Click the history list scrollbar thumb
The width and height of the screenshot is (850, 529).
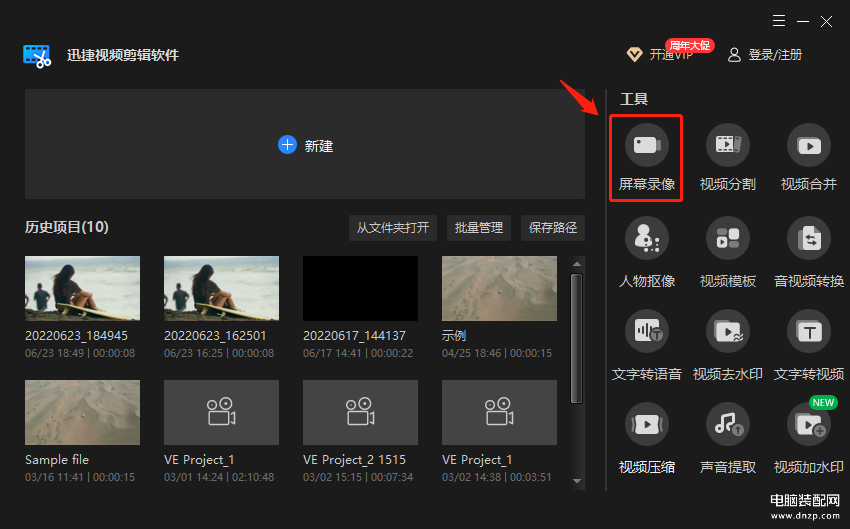click(x=577, y=339)
